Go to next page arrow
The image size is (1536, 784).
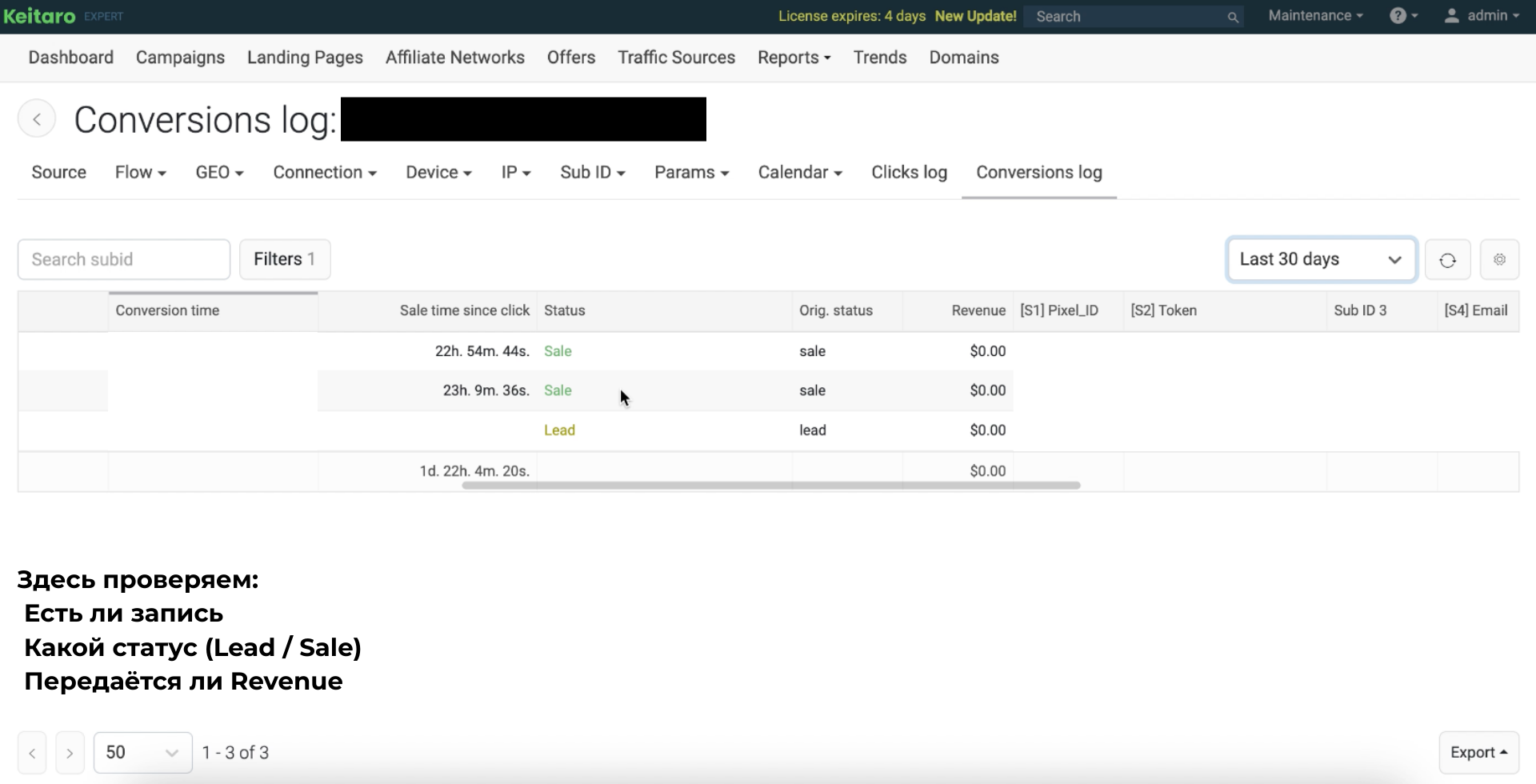coord(70,753)
